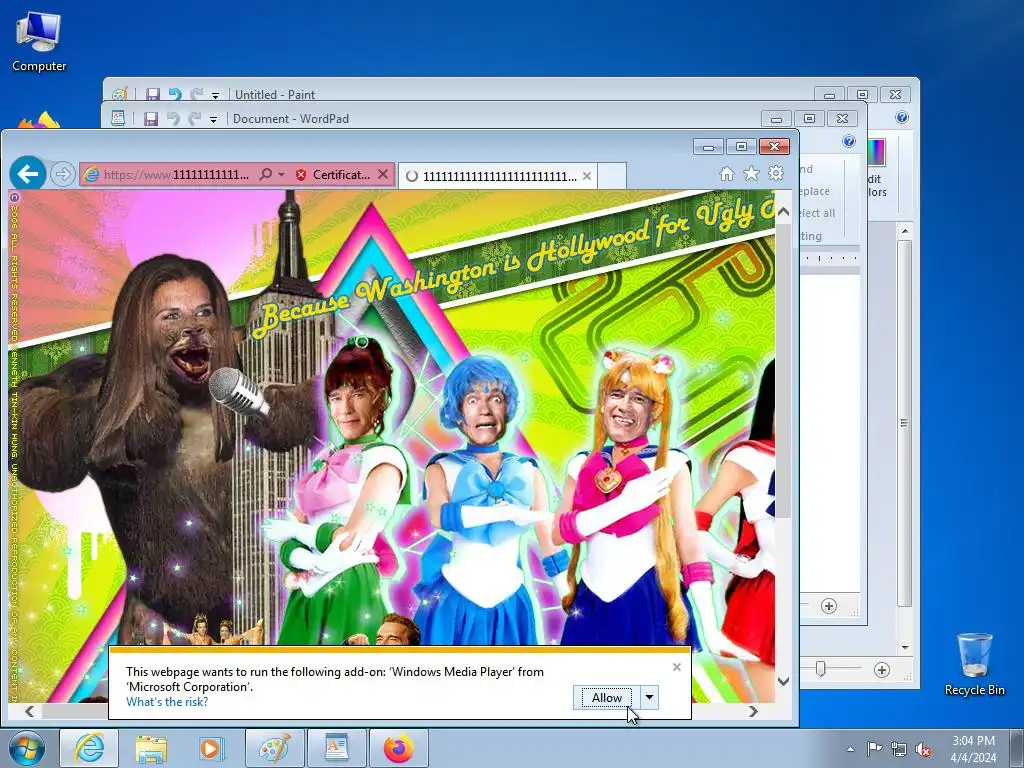Show hidden tray icons arrow
1024x768 pixels.
(x=850, y=749)
